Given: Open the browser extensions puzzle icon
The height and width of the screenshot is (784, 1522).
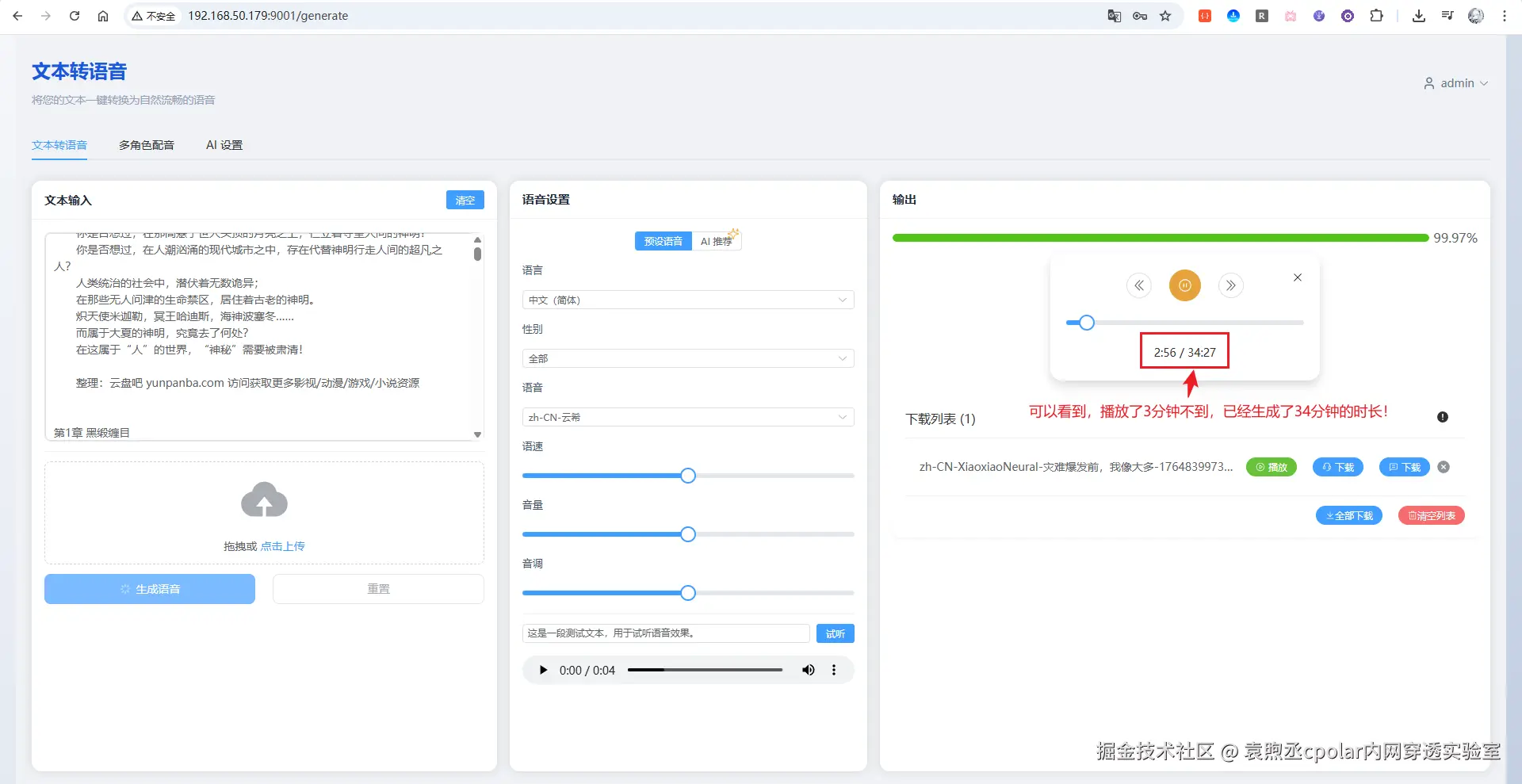Looking at the screenshot, I should pyautogui.click(x=1376, y=16).
